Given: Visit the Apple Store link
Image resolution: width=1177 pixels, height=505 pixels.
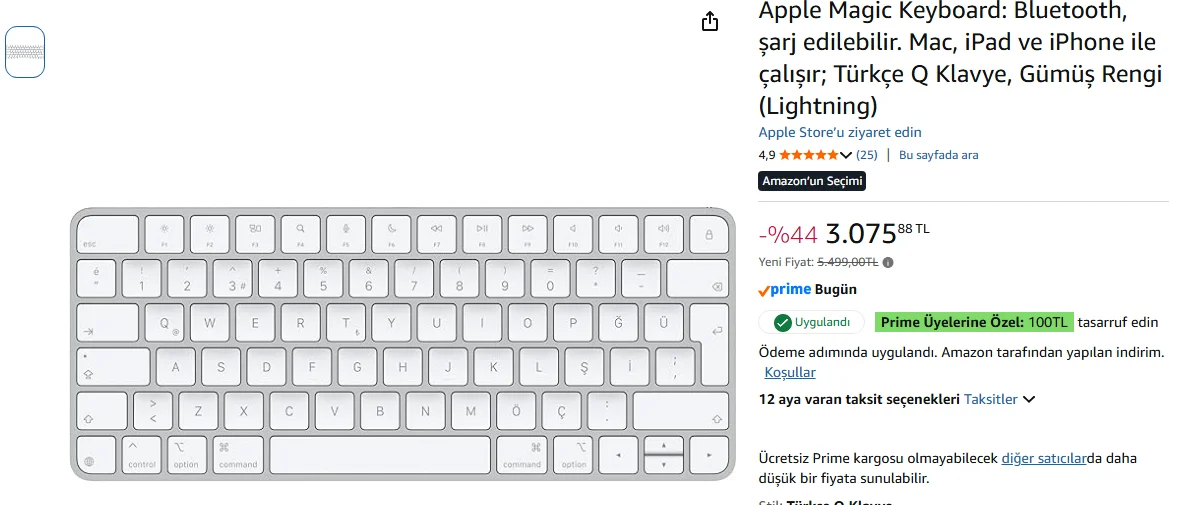Looking at the screenshot, I should (840, 132).
